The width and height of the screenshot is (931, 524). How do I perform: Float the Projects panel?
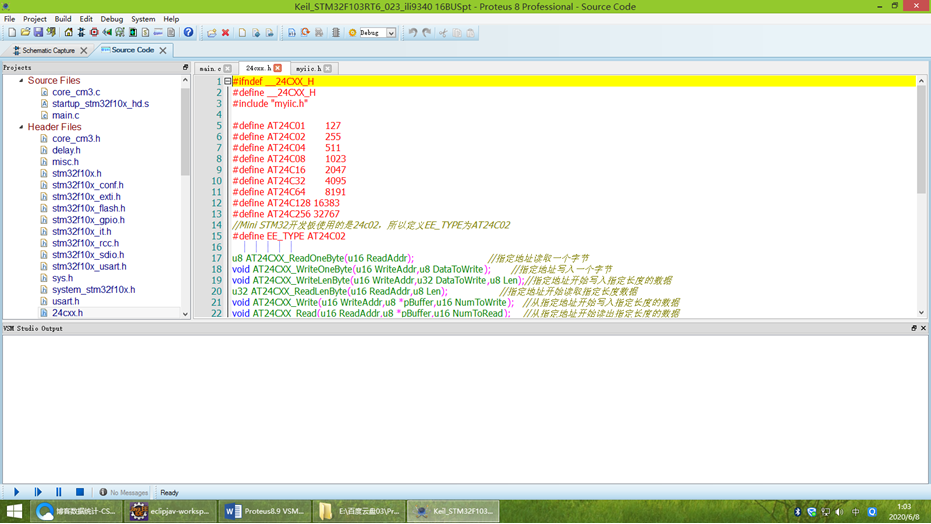[185, 68]
